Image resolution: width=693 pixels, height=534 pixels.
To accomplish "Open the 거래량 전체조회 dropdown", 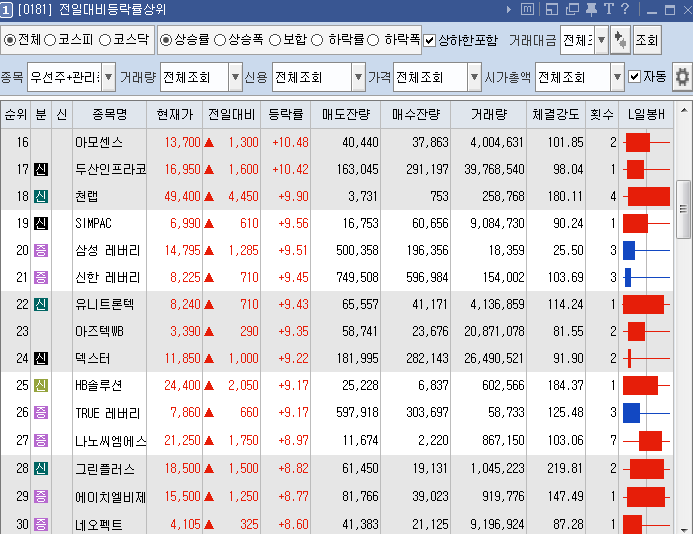I will [236, 77].
